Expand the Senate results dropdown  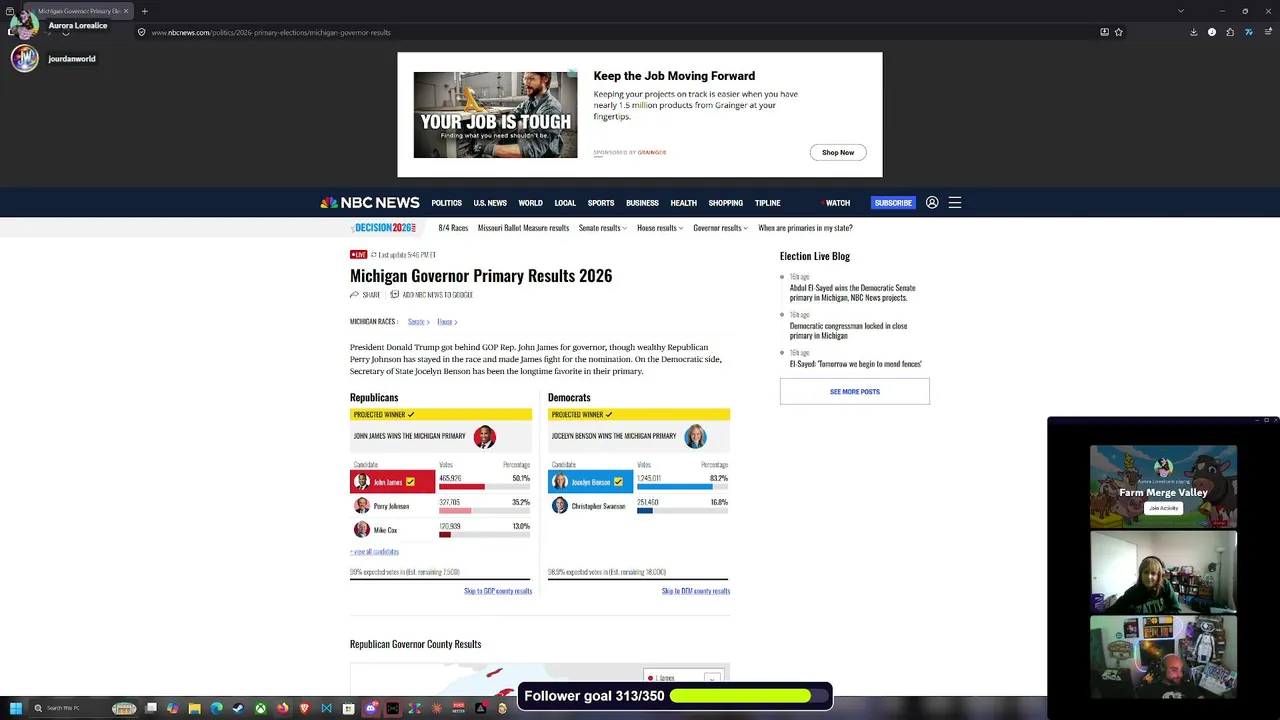[x=603, y=228]
